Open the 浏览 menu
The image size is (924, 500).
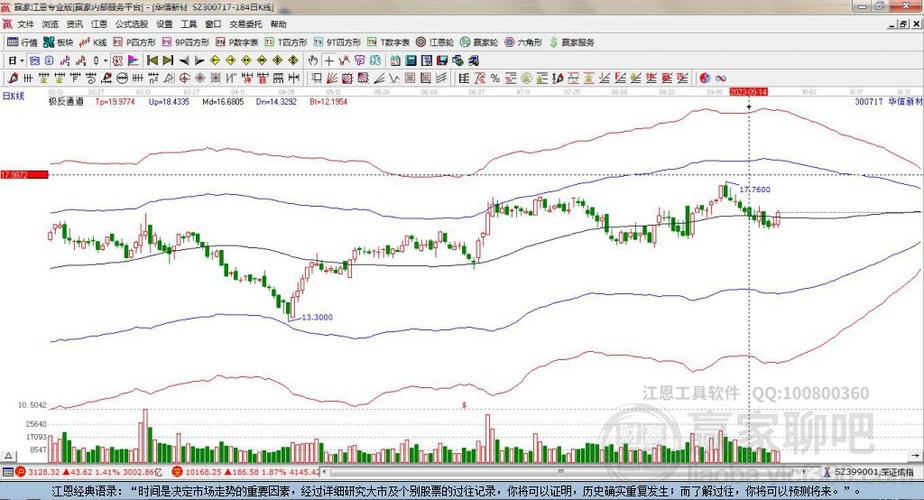50,24
